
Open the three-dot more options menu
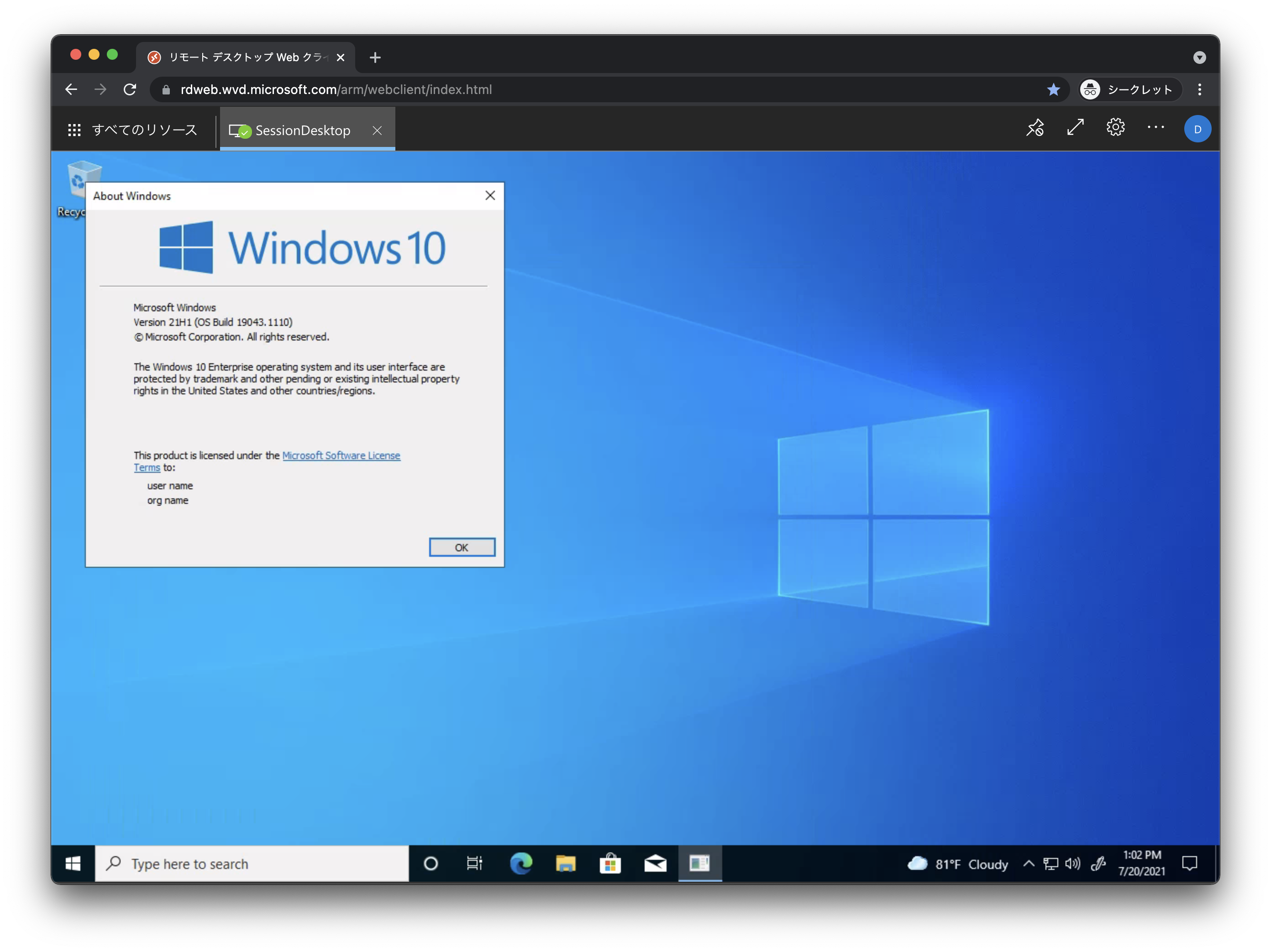[1155, 127]
